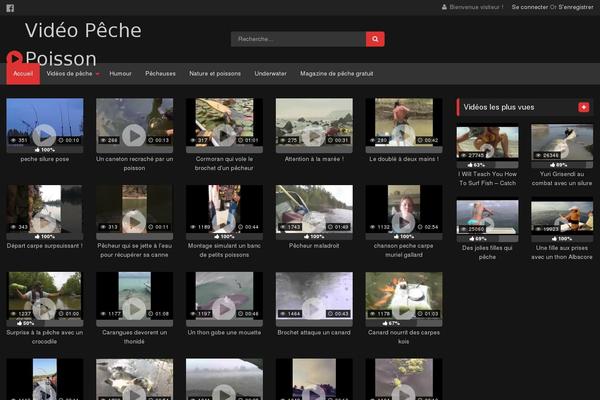Click the red search magnifier button
The image size is (600, 400).
coord(375,39)
